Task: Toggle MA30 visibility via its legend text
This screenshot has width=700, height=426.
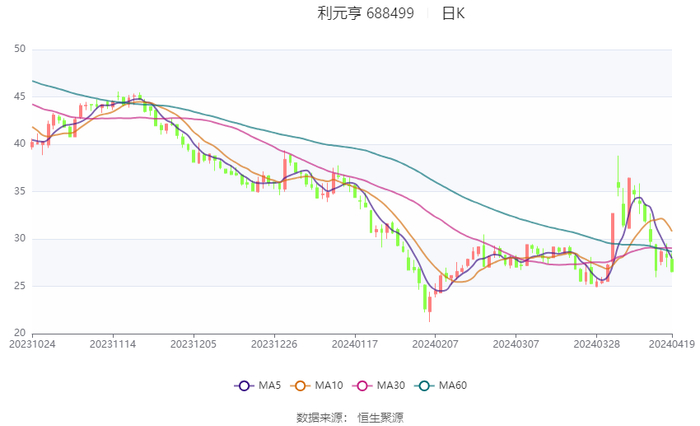Action: (390, 386)
